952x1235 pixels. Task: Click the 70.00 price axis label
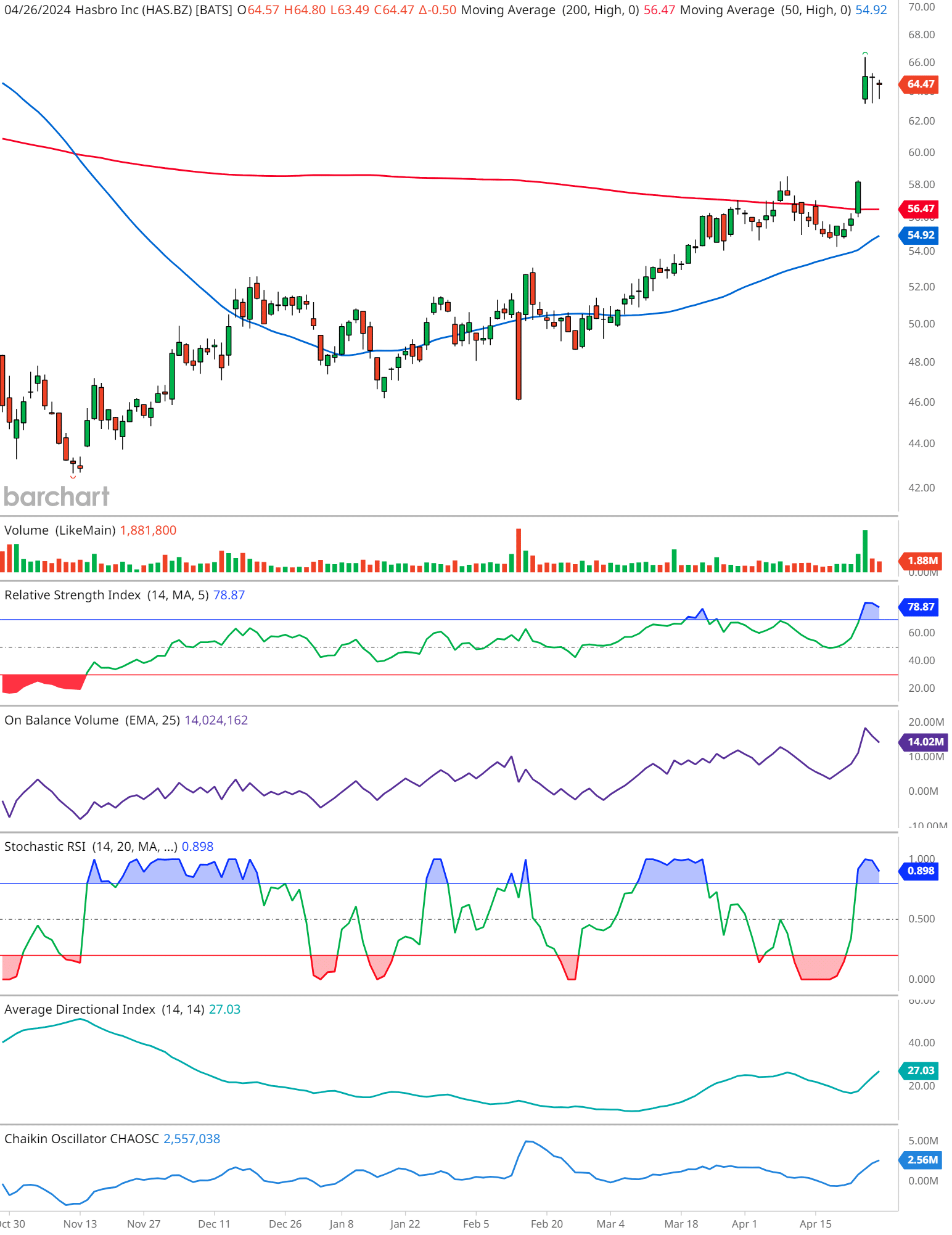[921, 7]
